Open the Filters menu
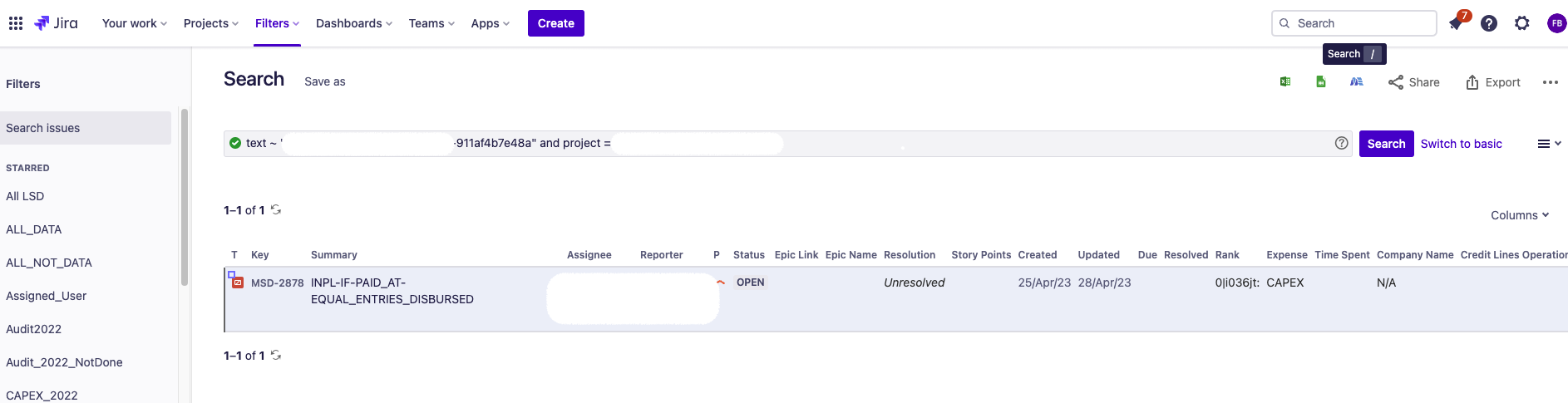Image resolution: width=1568 pixels, height=403 pixels. click(x=277, y=23)
